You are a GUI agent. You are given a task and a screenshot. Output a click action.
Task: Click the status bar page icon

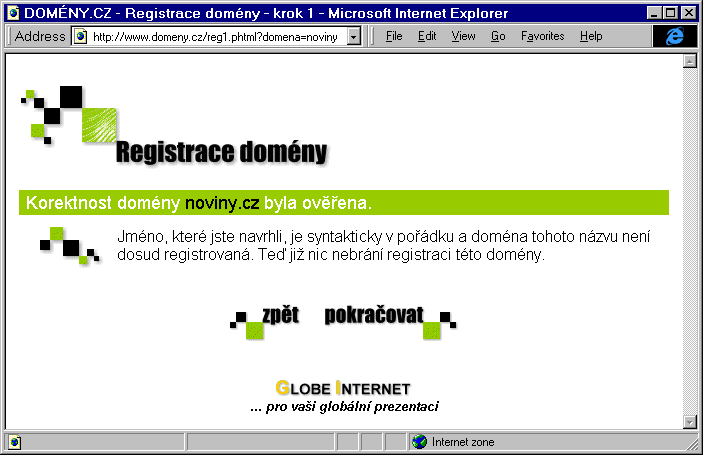click(14, 442)
